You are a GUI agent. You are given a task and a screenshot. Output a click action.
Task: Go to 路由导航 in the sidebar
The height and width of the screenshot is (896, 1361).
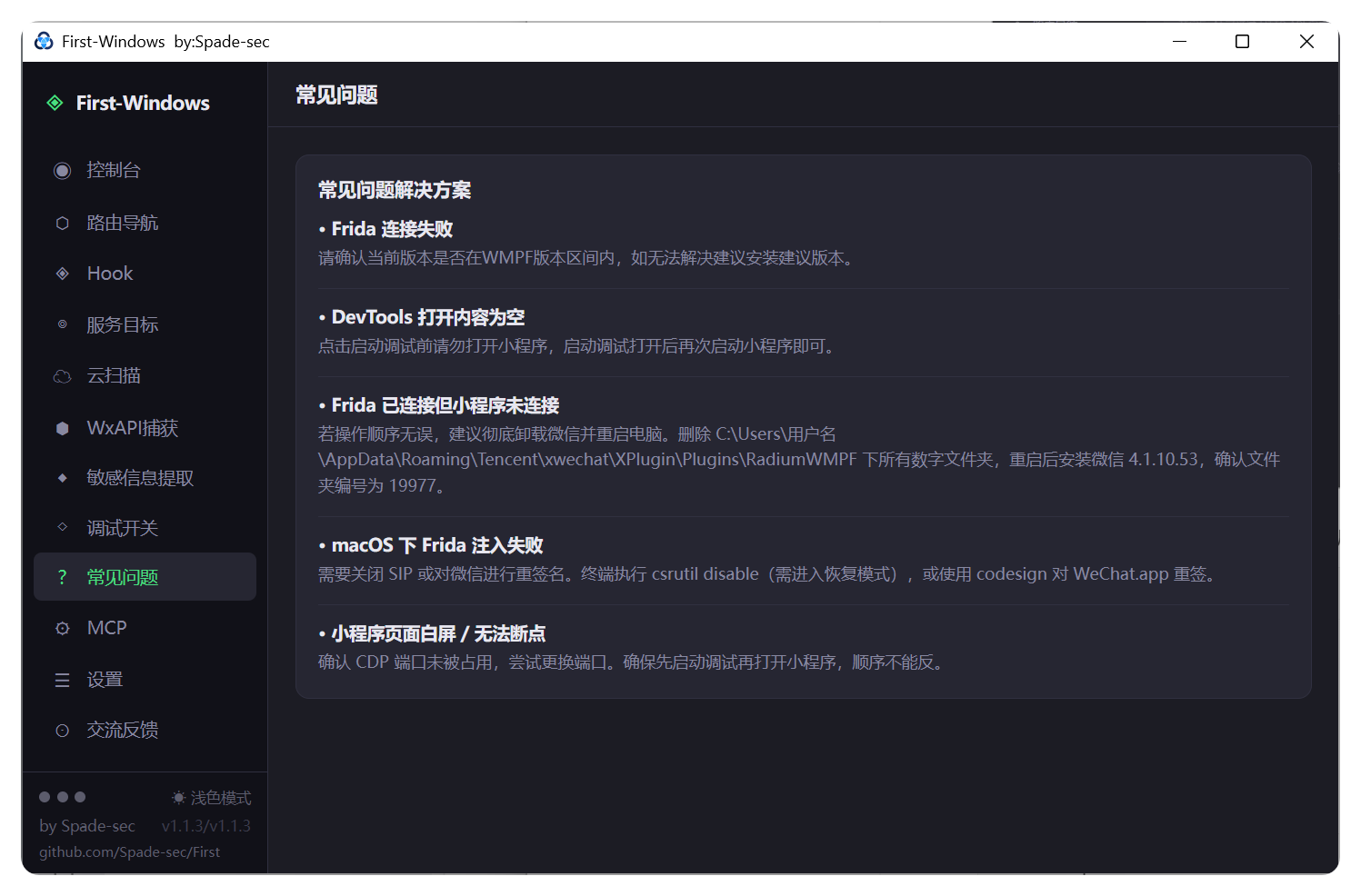[145, 223]
